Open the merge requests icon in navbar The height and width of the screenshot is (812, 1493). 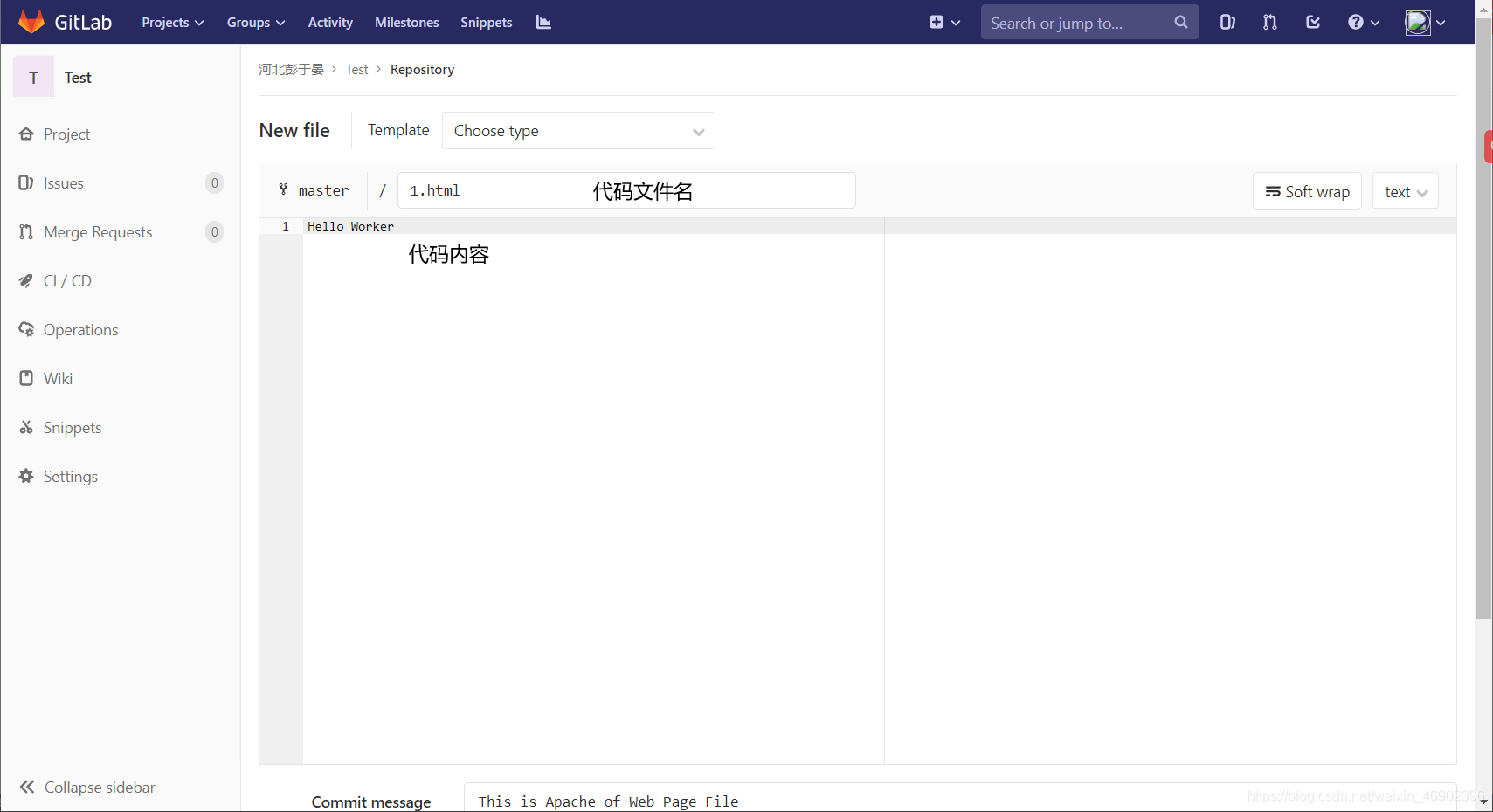(x=1270, y=22)
